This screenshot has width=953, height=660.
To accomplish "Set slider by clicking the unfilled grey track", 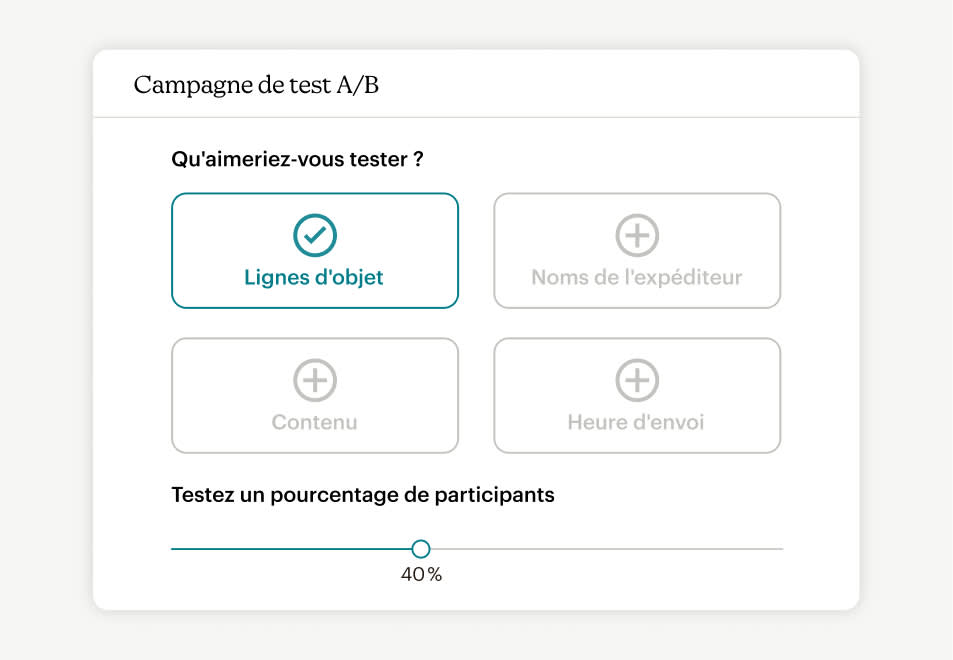I will coord(607,549).
